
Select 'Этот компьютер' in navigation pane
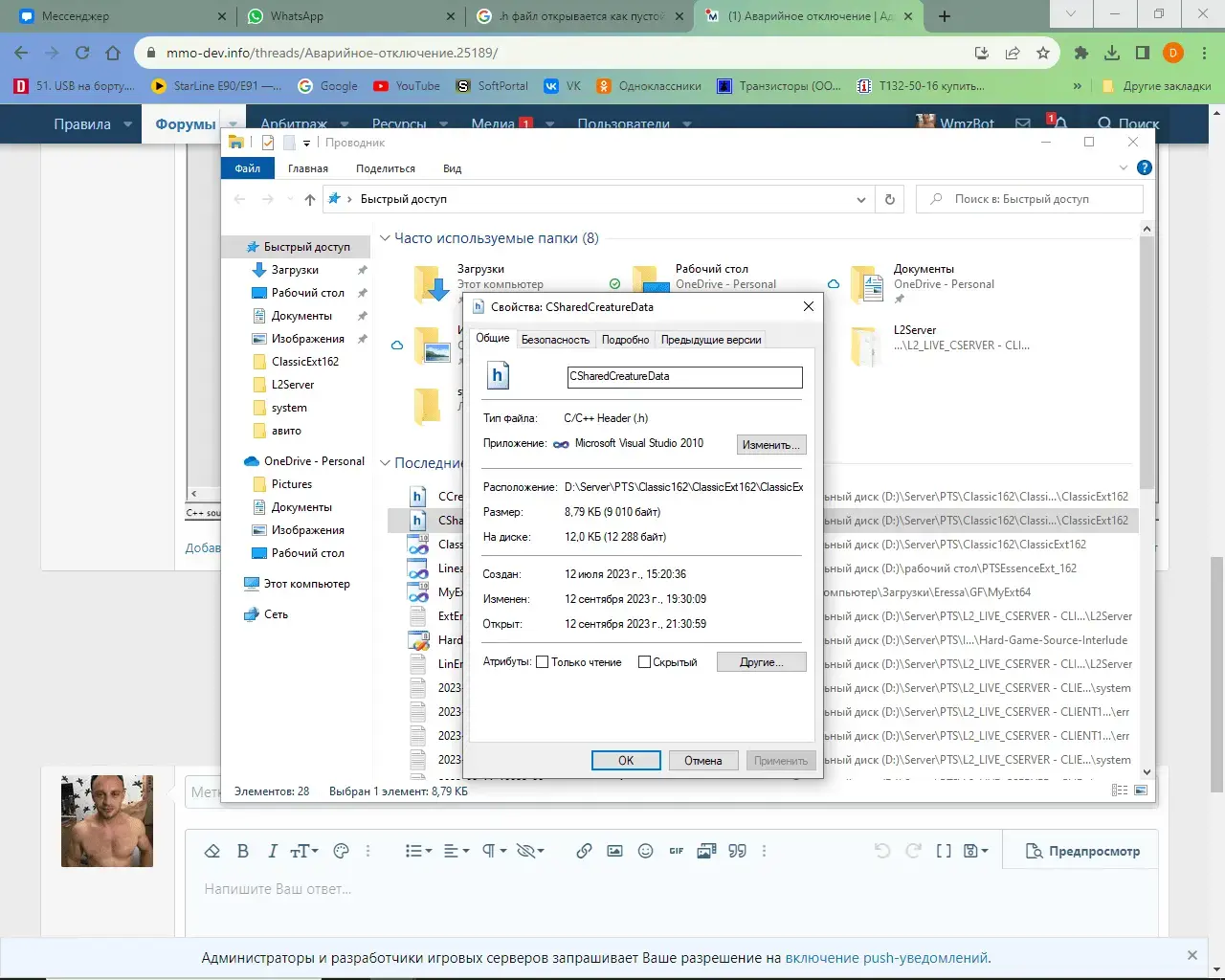306,584
